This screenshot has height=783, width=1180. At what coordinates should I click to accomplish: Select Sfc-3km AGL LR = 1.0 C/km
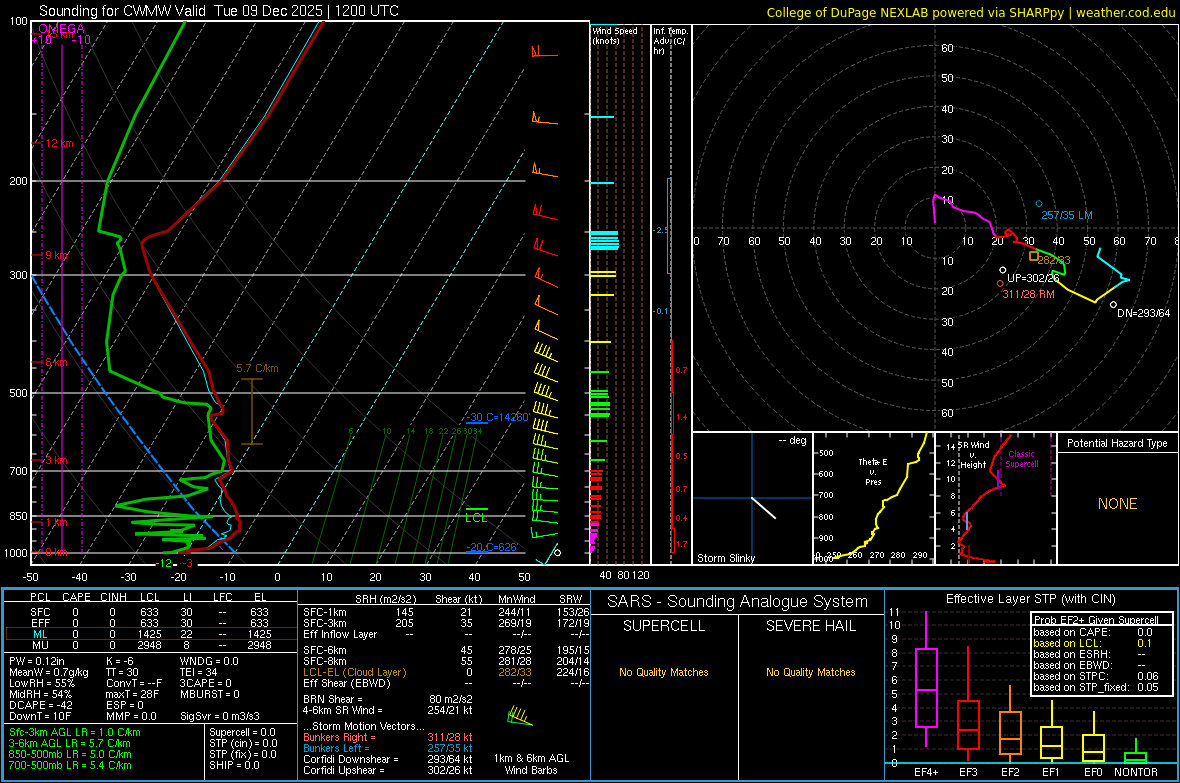click(75, 732)
